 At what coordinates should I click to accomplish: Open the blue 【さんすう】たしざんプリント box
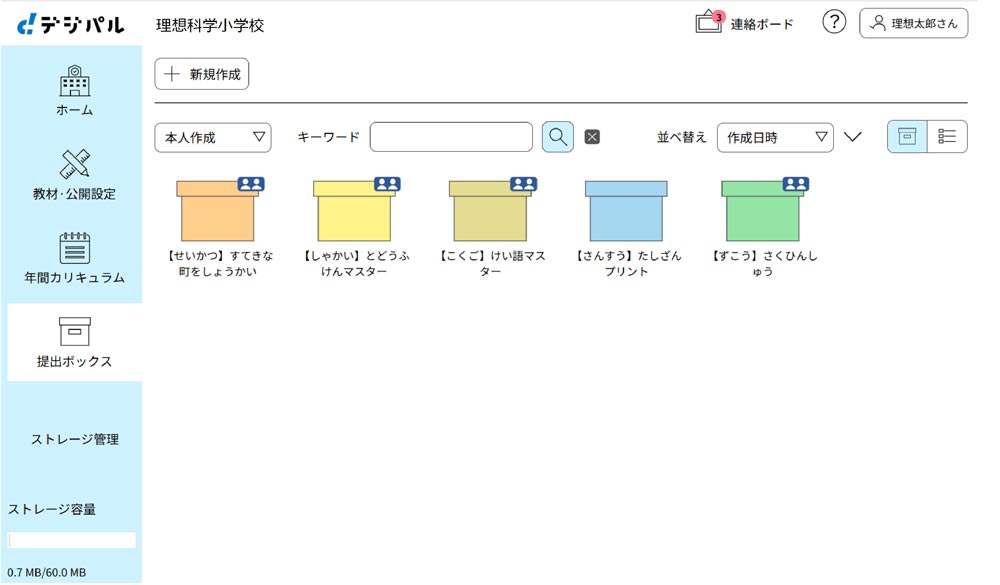(626, 211)
